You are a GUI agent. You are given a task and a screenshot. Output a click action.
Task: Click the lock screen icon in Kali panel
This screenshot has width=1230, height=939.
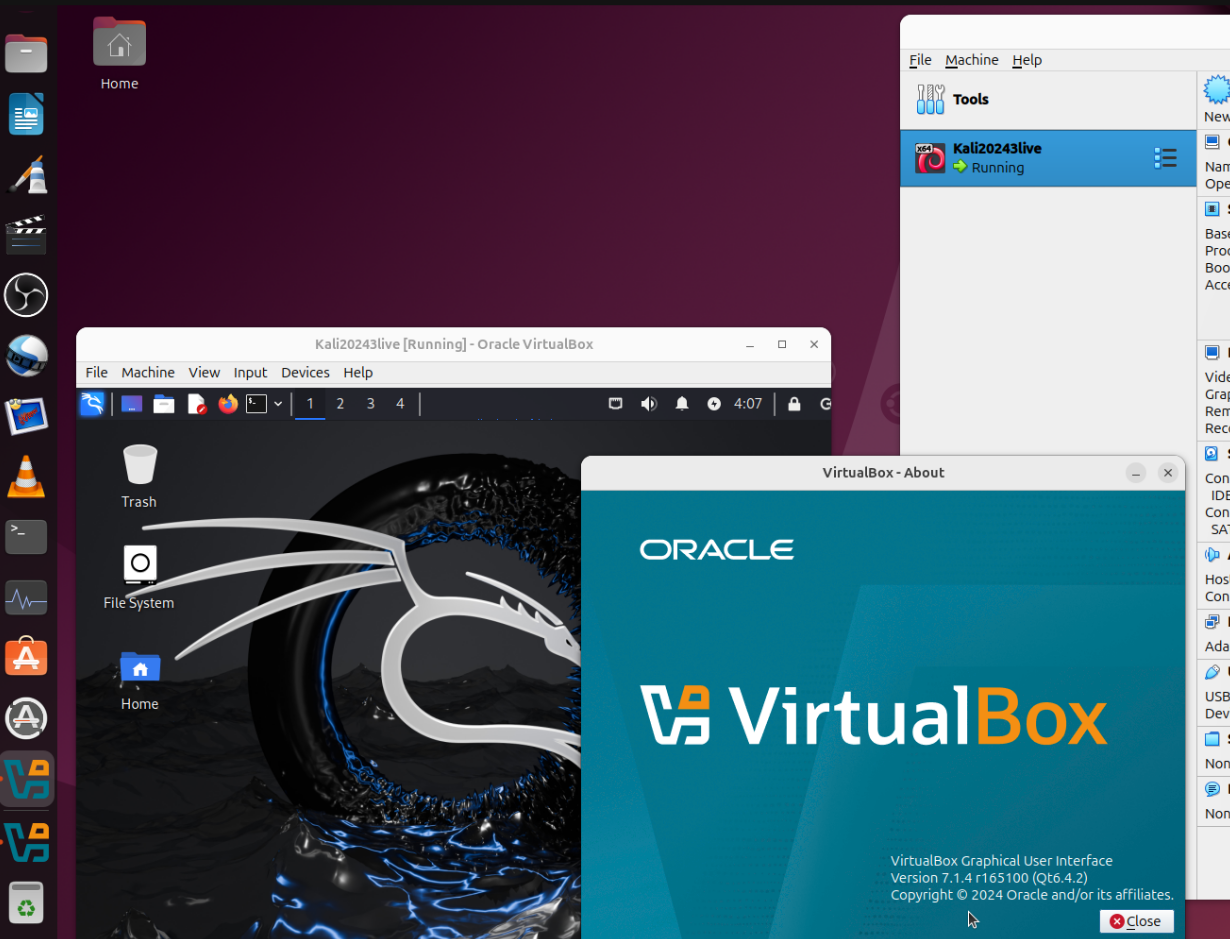tap(794, 404)
